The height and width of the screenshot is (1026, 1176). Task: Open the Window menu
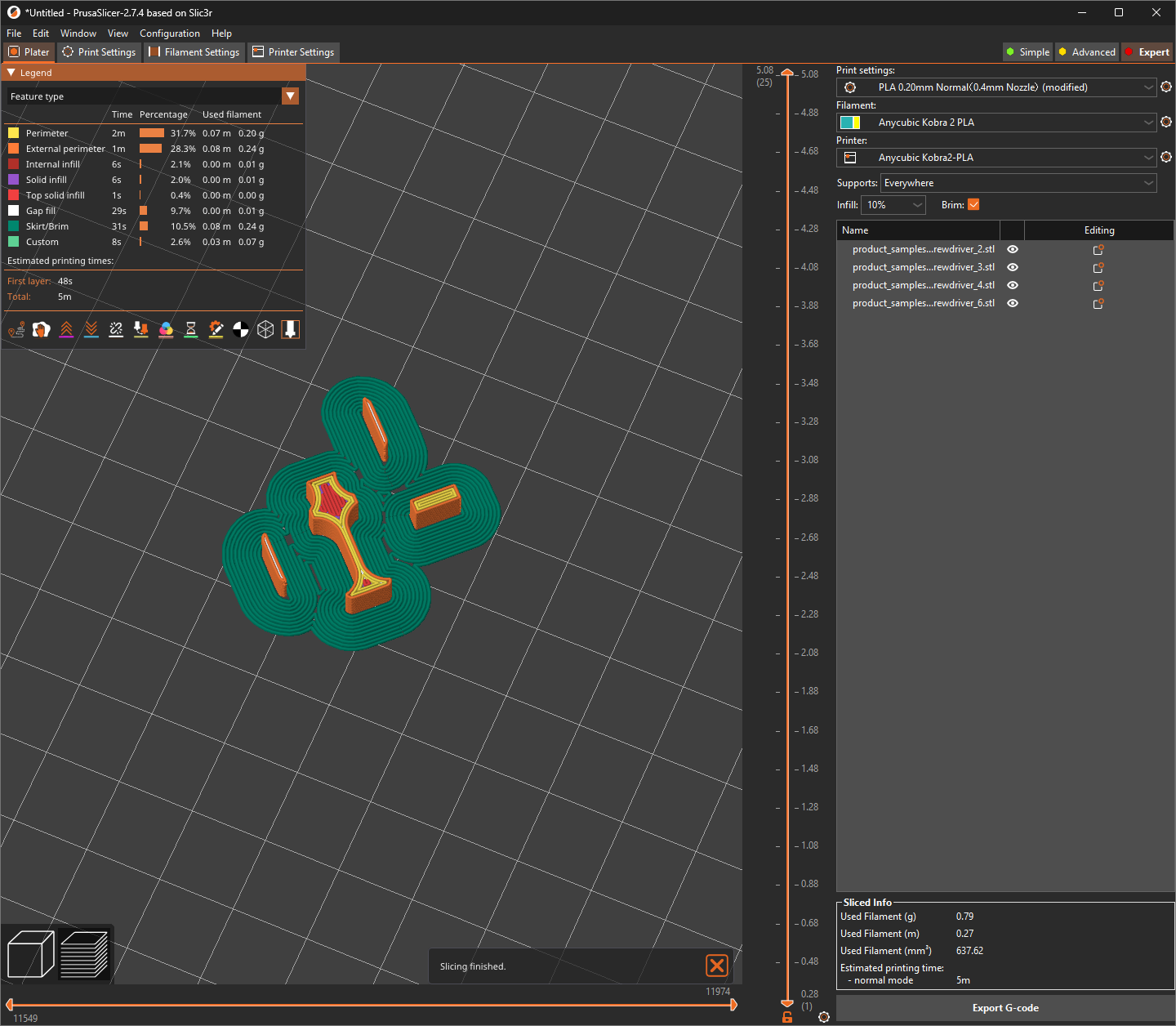click(78, 33)
